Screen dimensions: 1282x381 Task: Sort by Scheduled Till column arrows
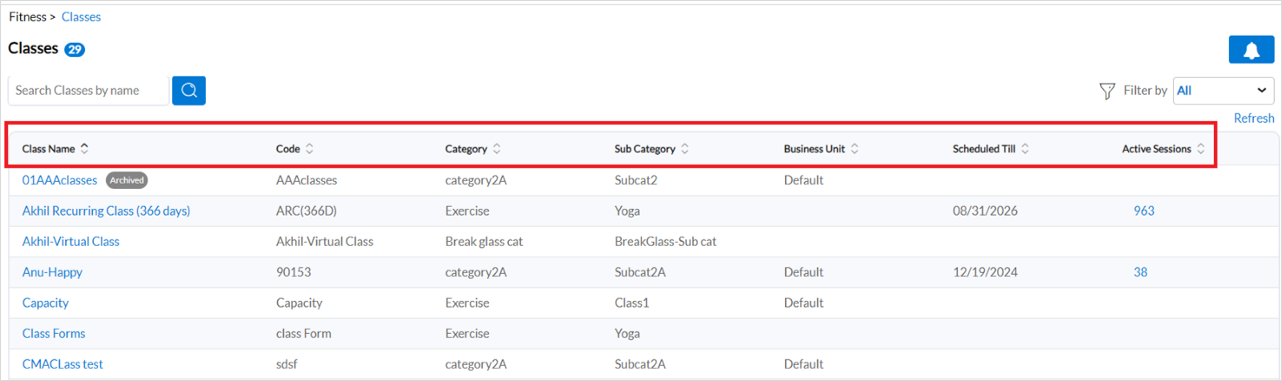coord(1026,149)
